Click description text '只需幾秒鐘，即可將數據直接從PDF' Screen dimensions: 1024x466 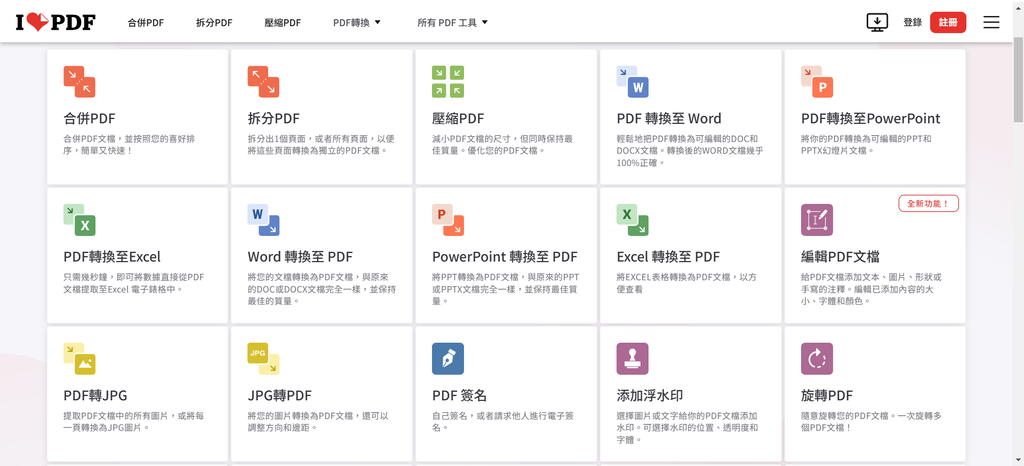(x=133, y=277)
